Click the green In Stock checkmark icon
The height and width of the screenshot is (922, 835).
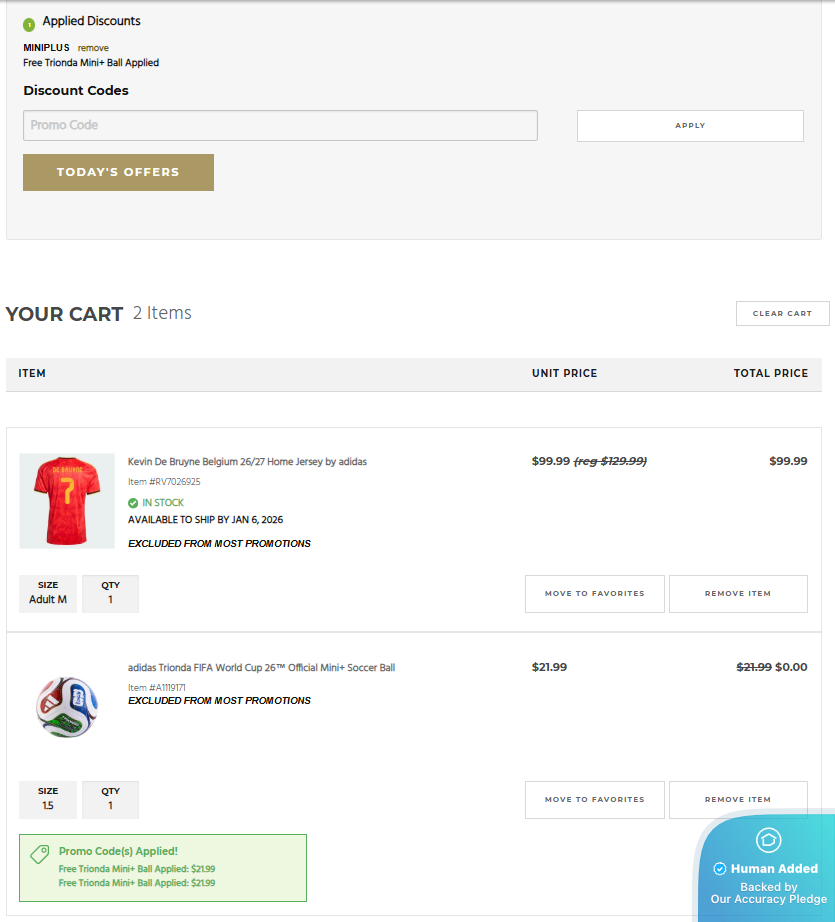pos(133,503)
